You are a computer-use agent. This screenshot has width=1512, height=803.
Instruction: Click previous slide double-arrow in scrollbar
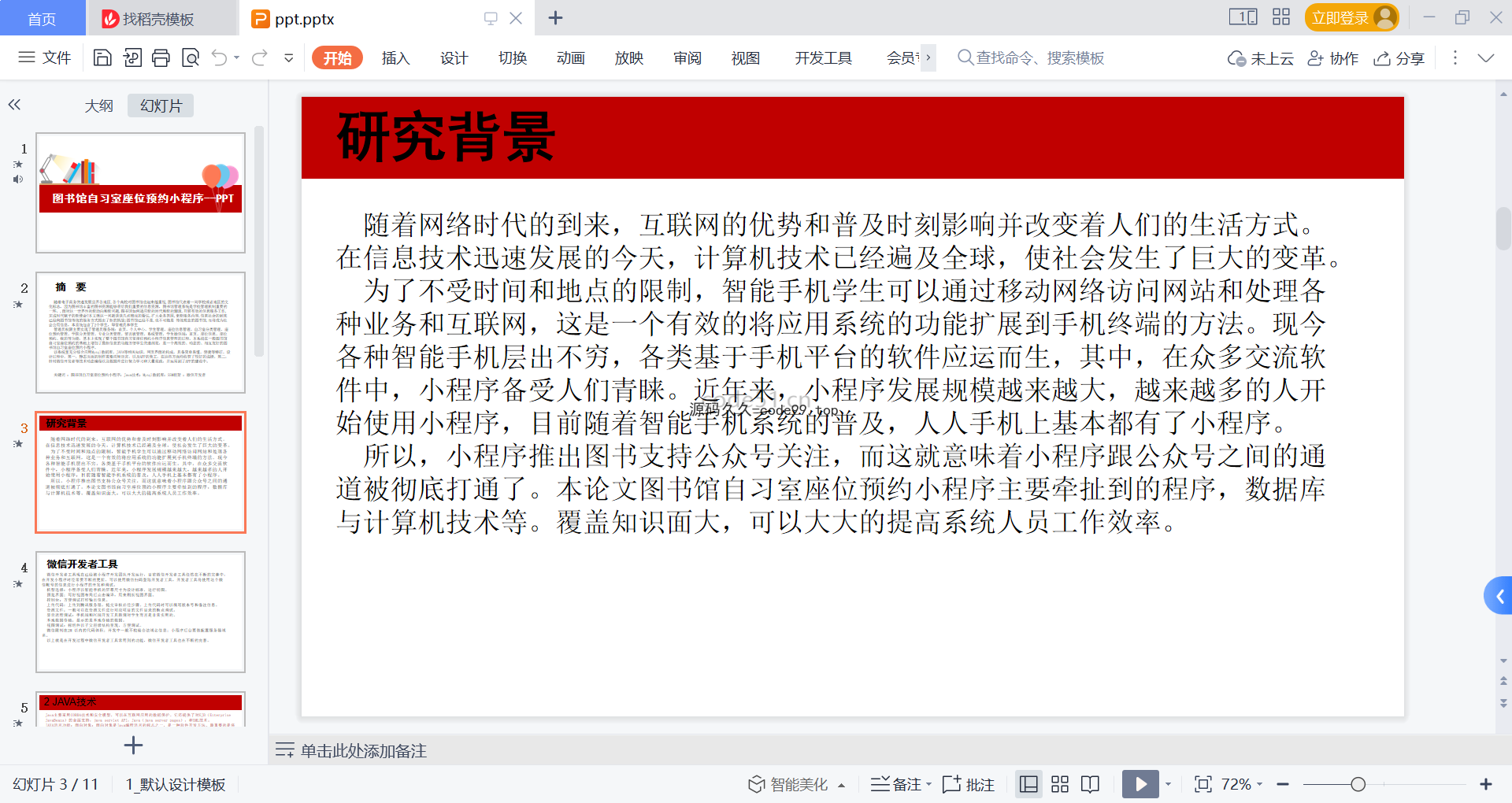click(x=1504, y=680)
